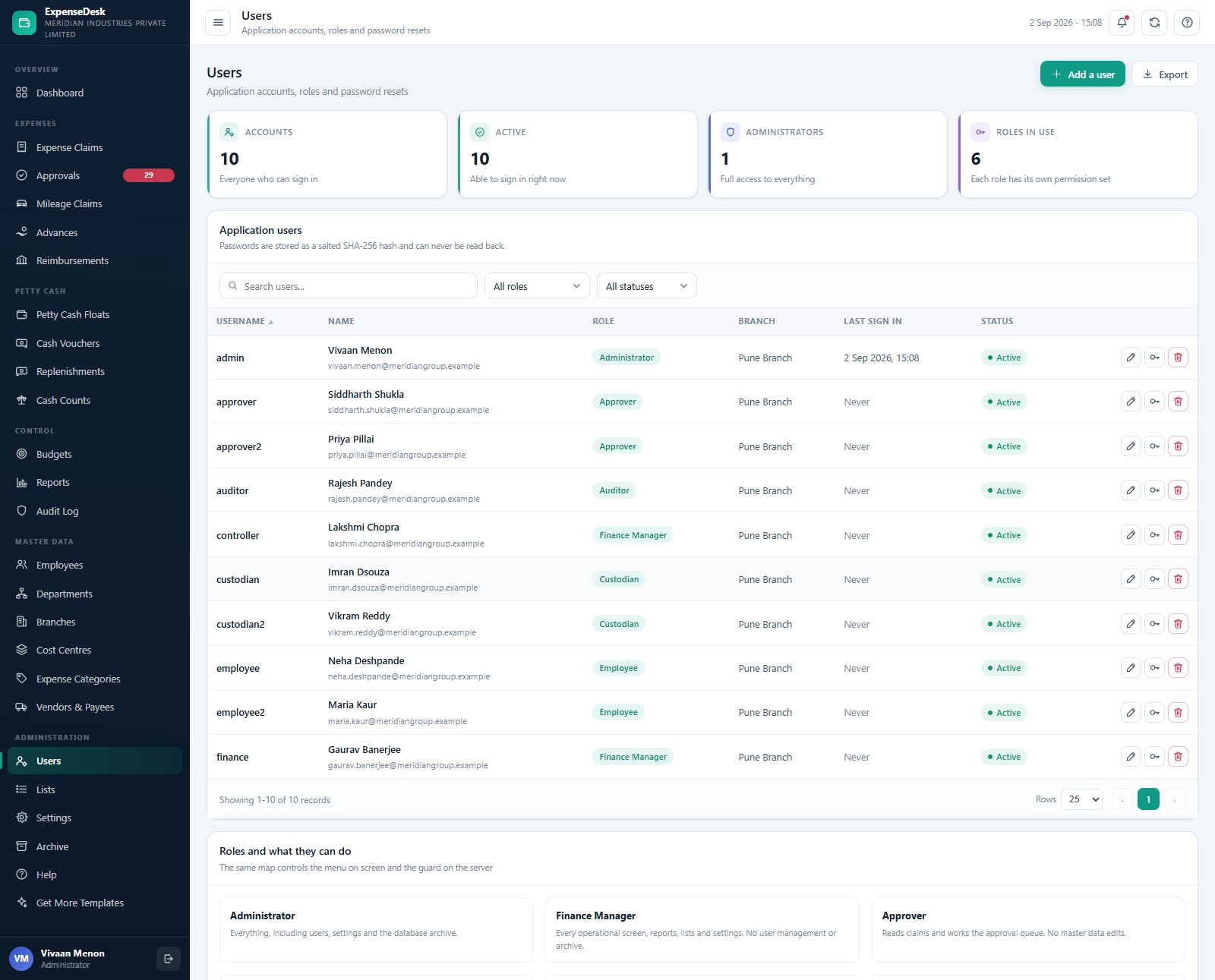Viewport: 1215px width, 980px height.
Task: Go to Approvals in sidebar
Action: pos(95,176)
